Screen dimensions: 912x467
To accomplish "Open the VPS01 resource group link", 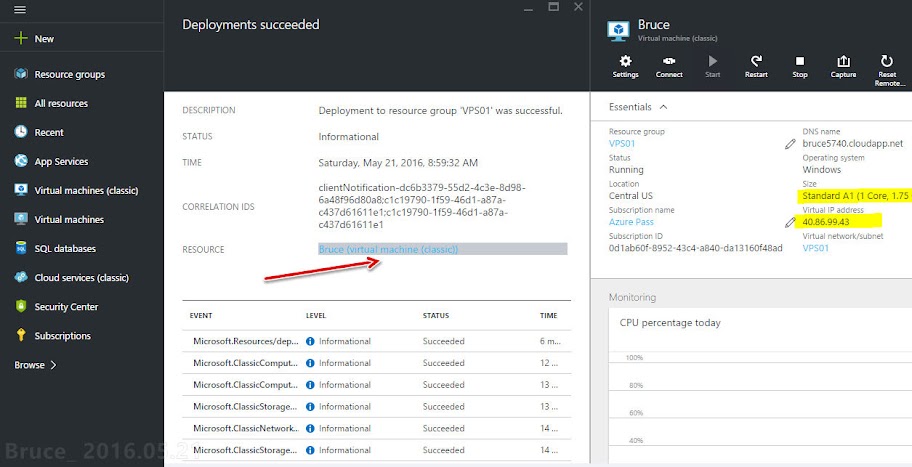I will point(622,143).
